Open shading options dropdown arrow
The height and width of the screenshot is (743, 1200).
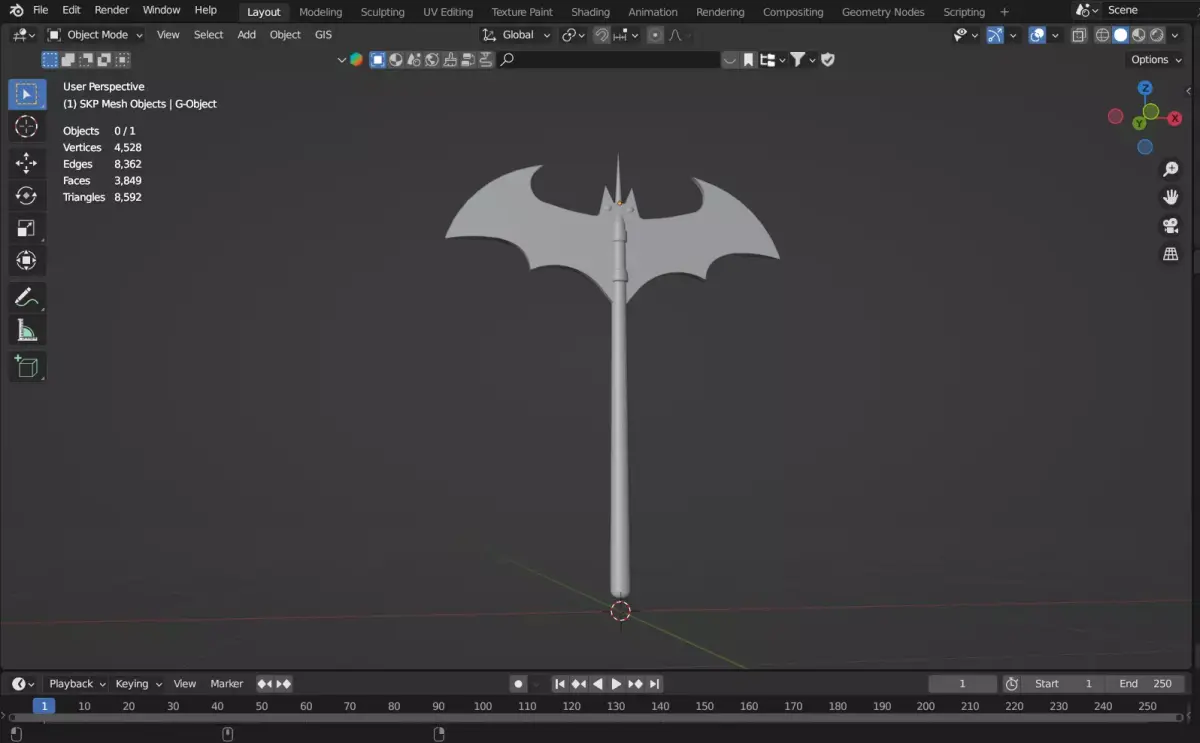pyautogui.click(x=1176, y=35)
